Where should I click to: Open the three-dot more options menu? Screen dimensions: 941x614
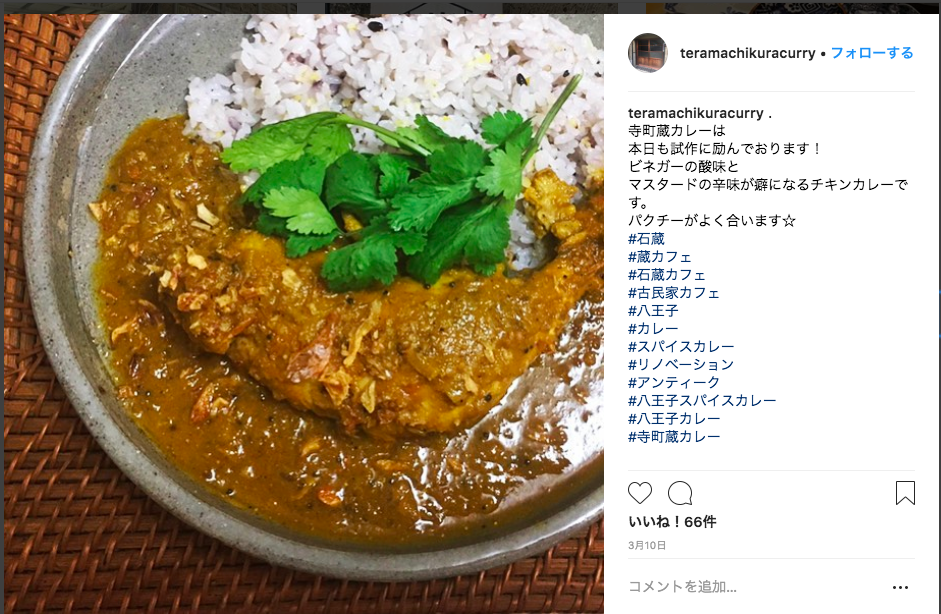pos(900,588)
